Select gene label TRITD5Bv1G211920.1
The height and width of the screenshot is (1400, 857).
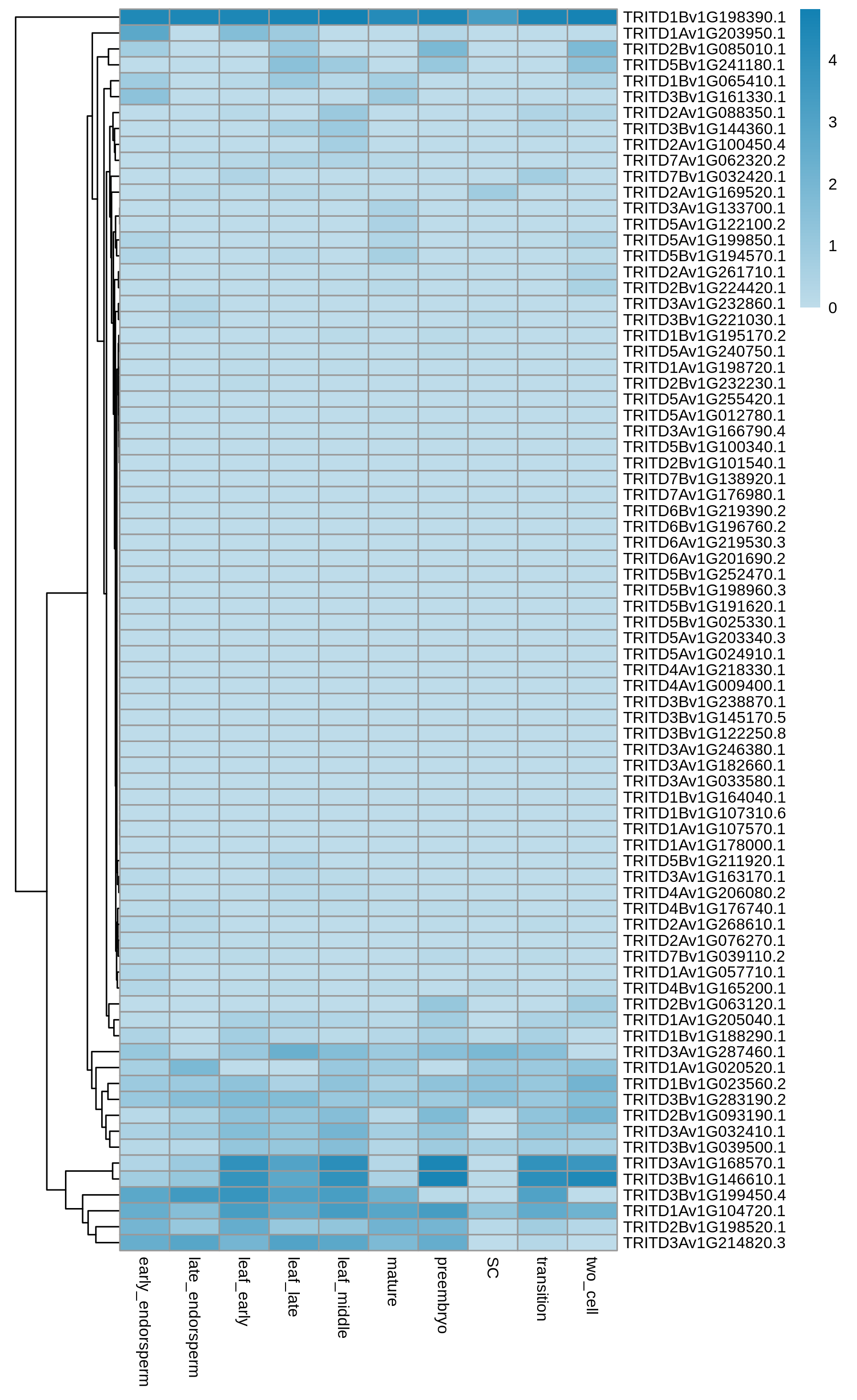tap(704, 861)
